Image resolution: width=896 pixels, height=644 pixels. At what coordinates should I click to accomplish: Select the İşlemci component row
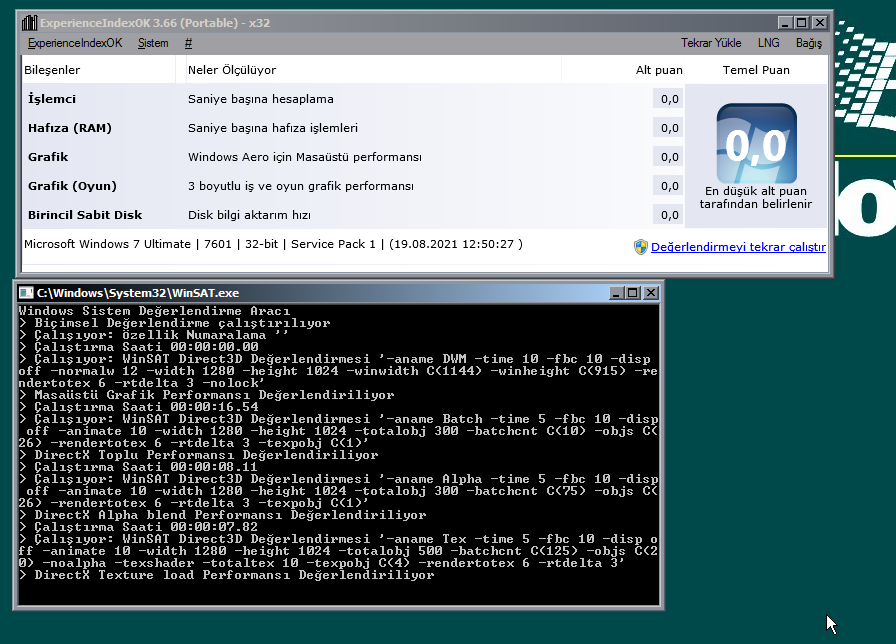coord(353,99)
